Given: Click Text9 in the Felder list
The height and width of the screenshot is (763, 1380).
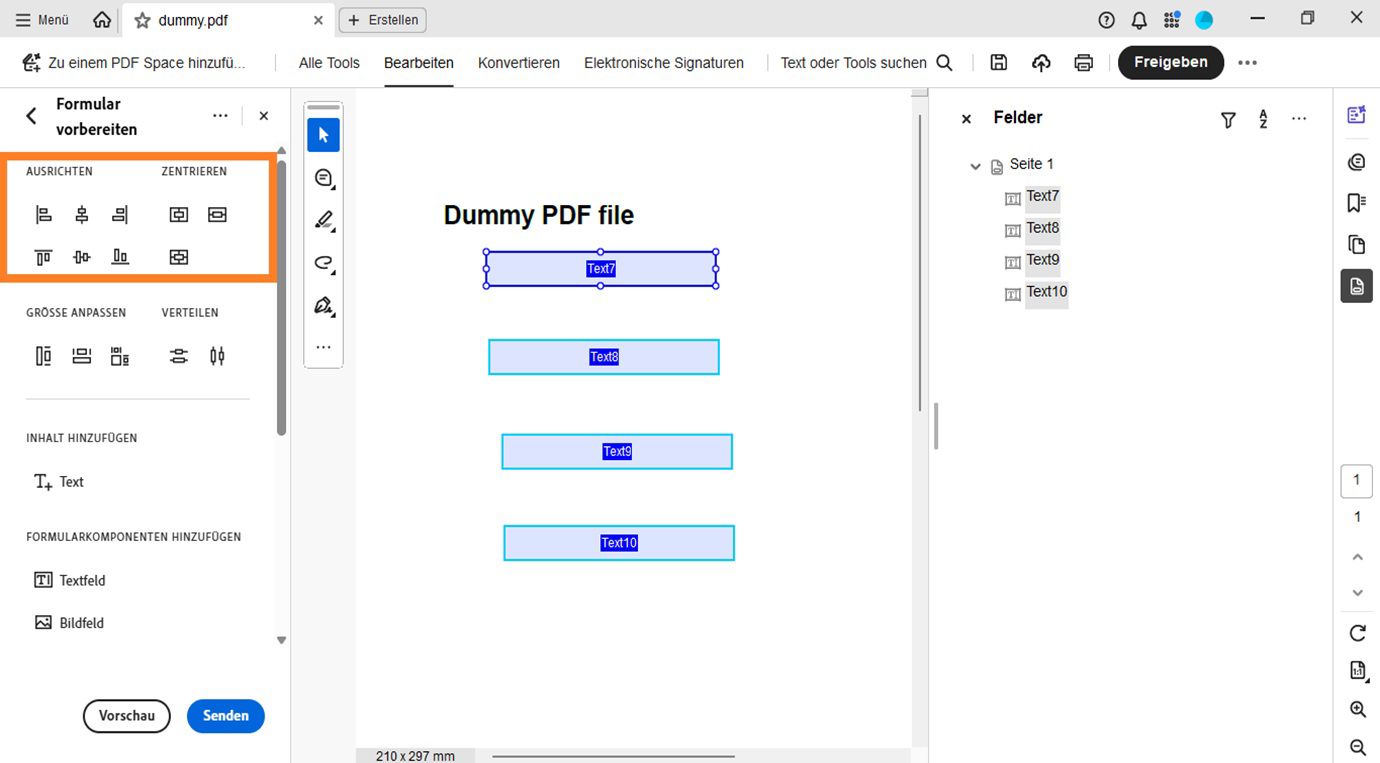Looking at the screenshot, I should [1043, 260].
